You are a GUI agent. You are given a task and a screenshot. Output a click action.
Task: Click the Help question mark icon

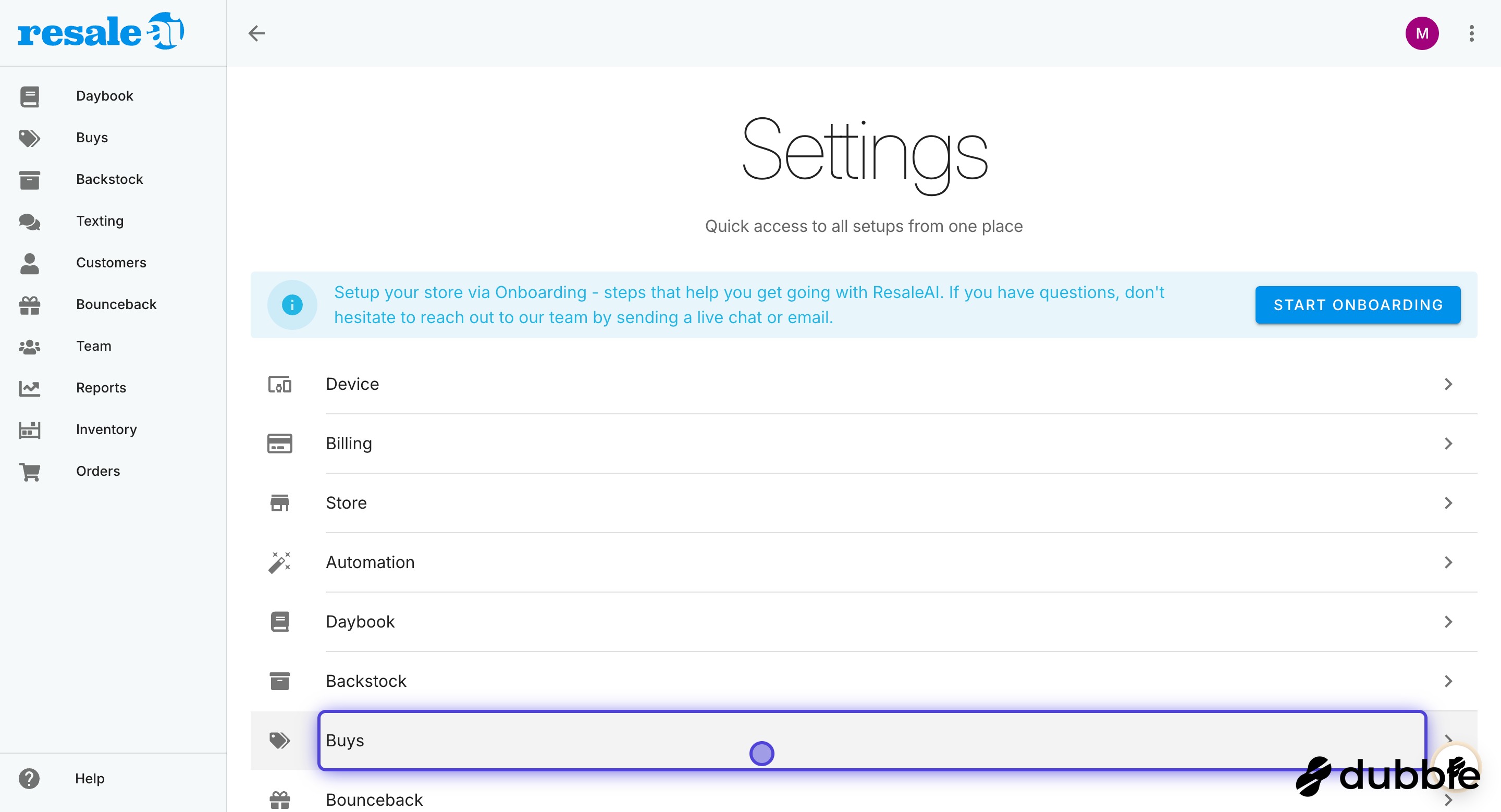coord(29,779)
